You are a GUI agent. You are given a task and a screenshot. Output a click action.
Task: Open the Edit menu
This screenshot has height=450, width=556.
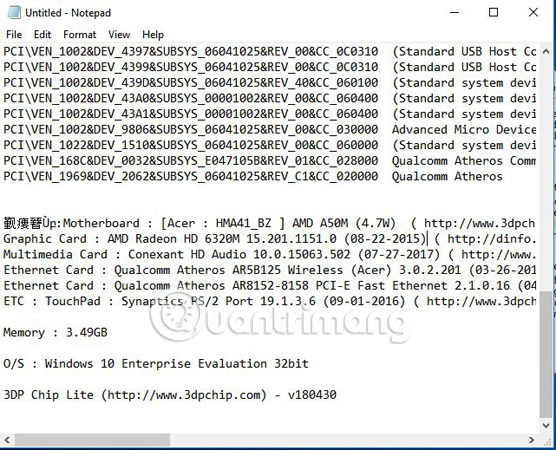click(42, 34)
